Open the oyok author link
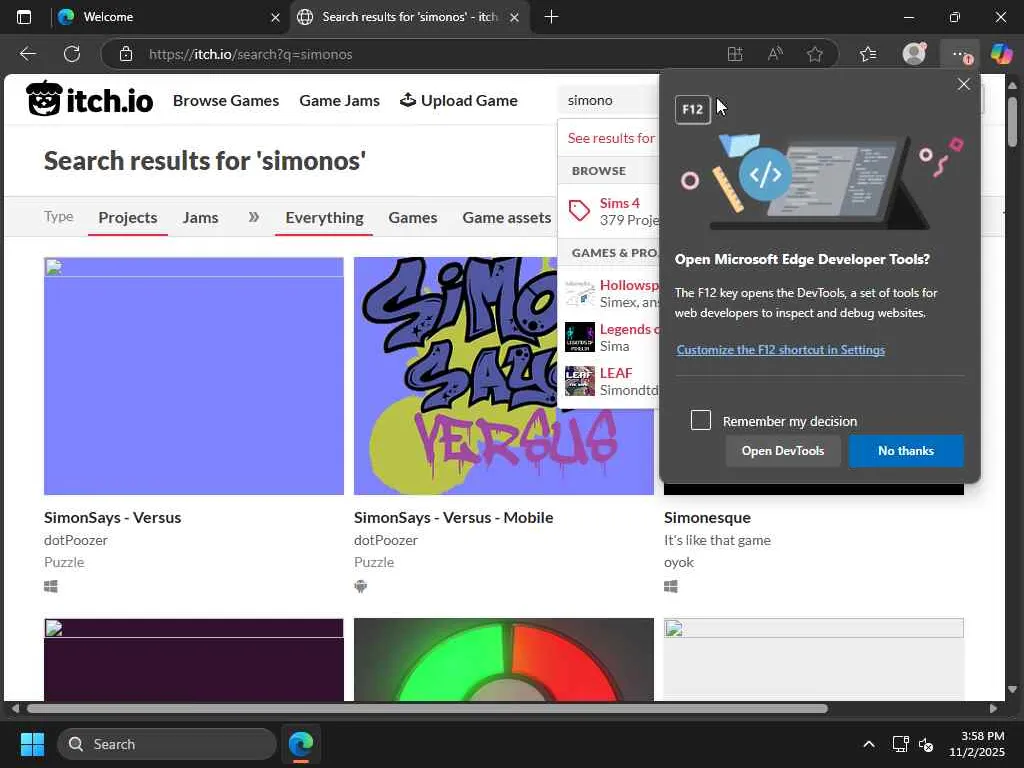This screenshot has width=1024, height=768. [679, 562]
